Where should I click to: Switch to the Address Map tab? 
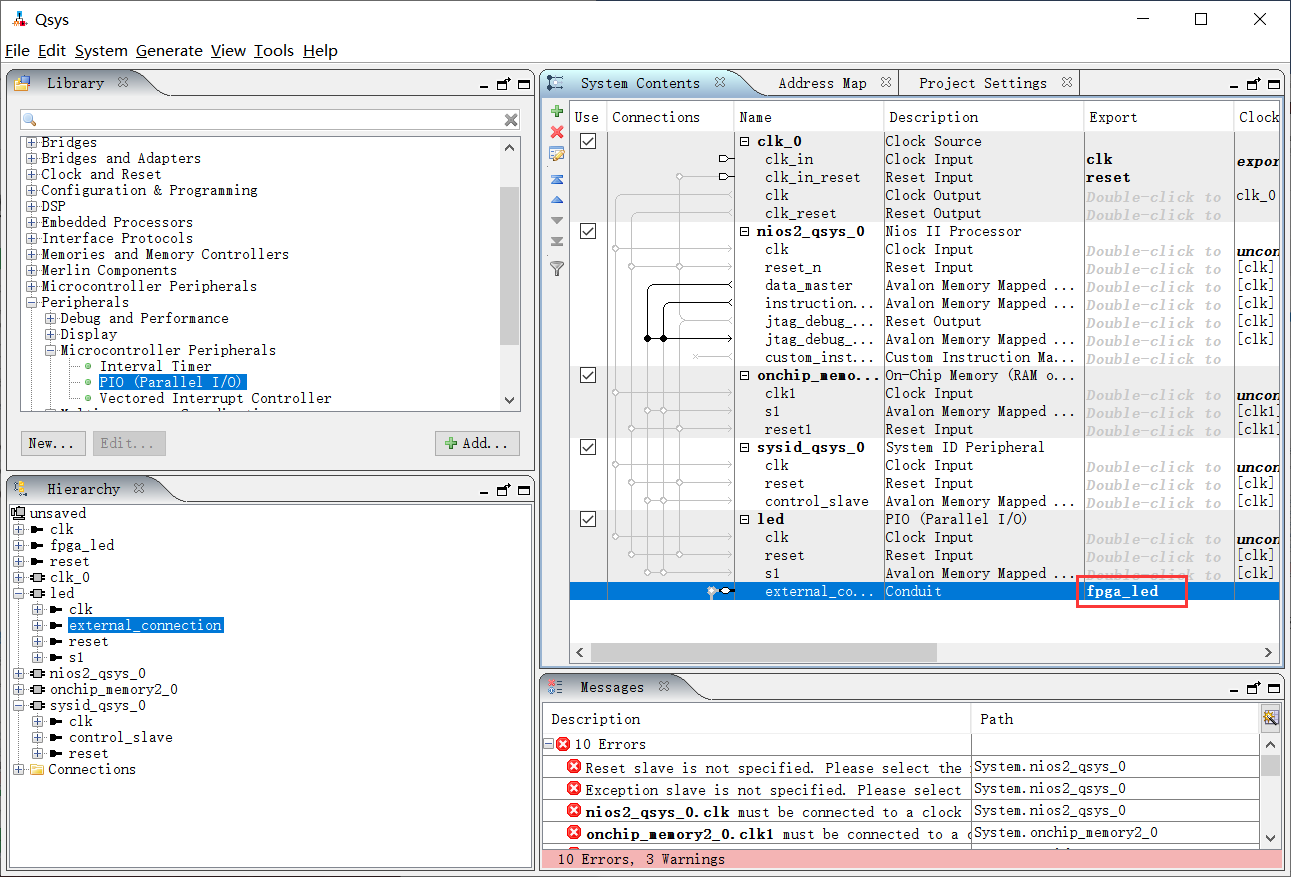(x=822, y=83)
